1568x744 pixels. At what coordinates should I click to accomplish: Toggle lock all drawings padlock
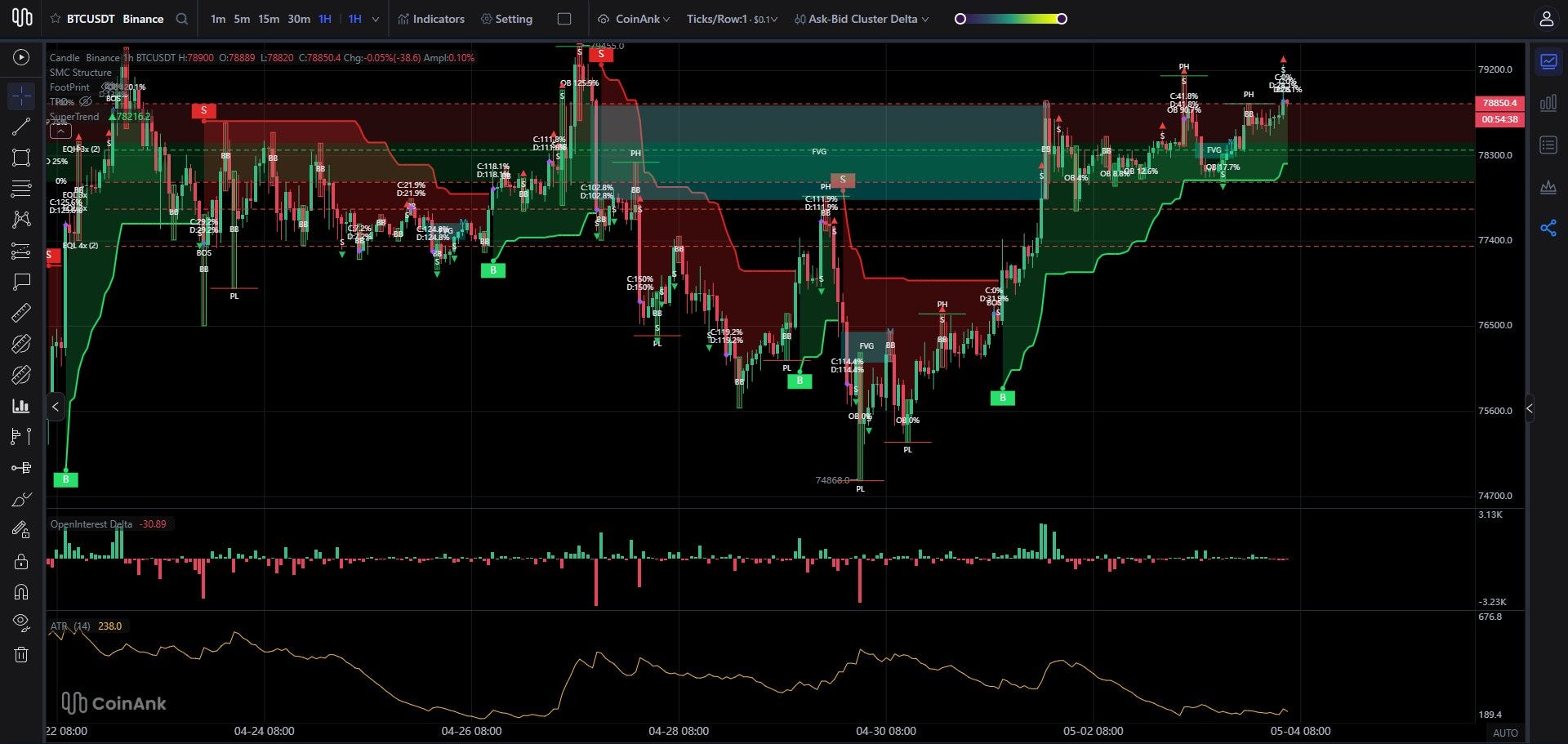21,561
